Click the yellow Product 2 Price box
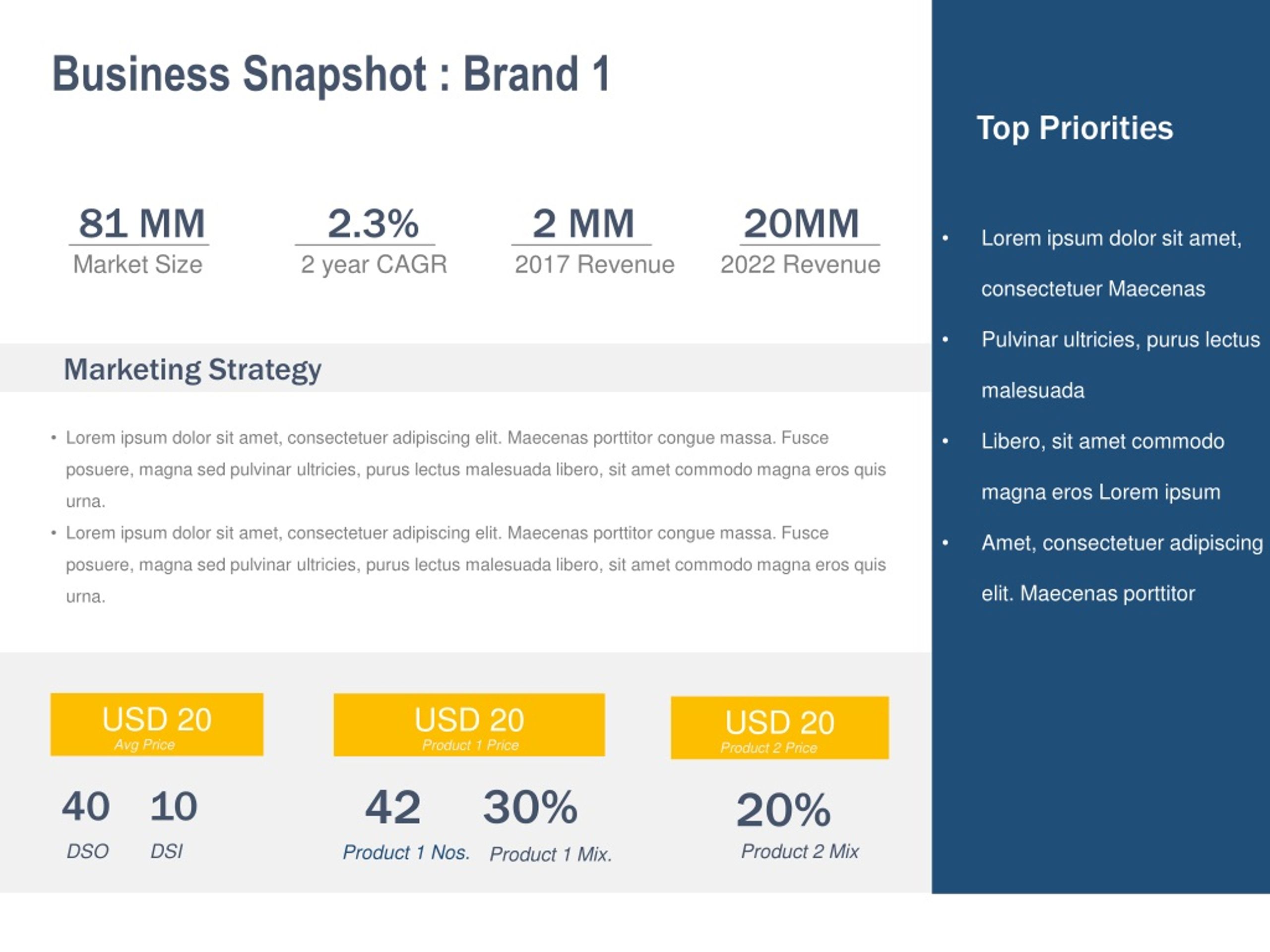The width and height of the screenshot is (1270, 952). click(x=780, y=727)
